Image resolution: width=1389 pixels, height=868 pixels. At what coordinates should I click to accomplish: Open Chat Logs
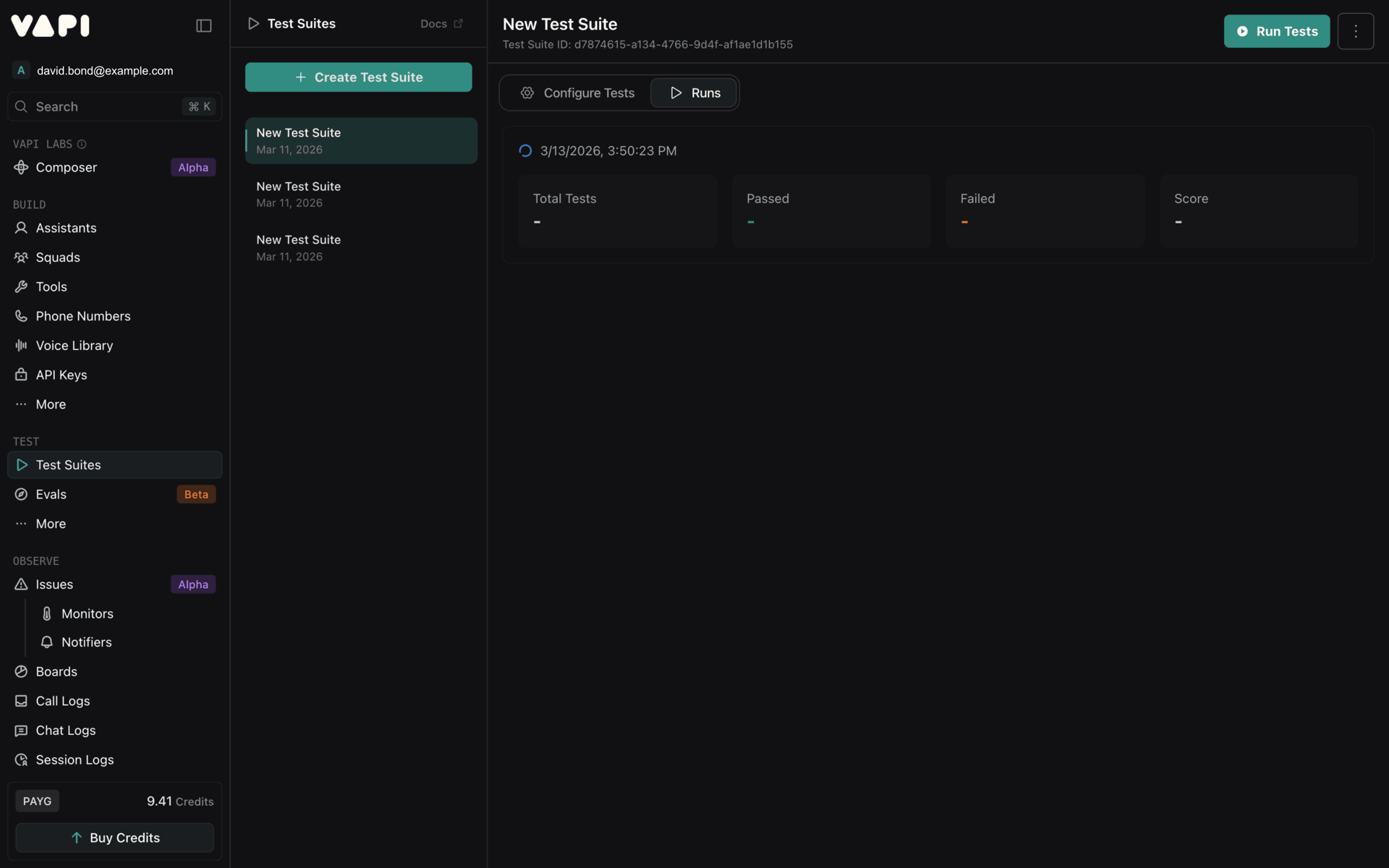pos(114,731)
